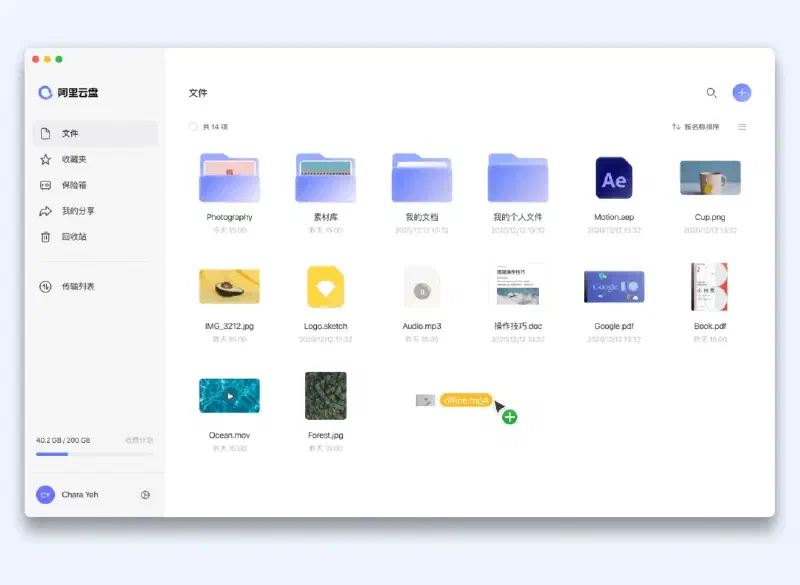Select the Audio.mp3 file icon
800x585 pixels.
tap(422, 287)
